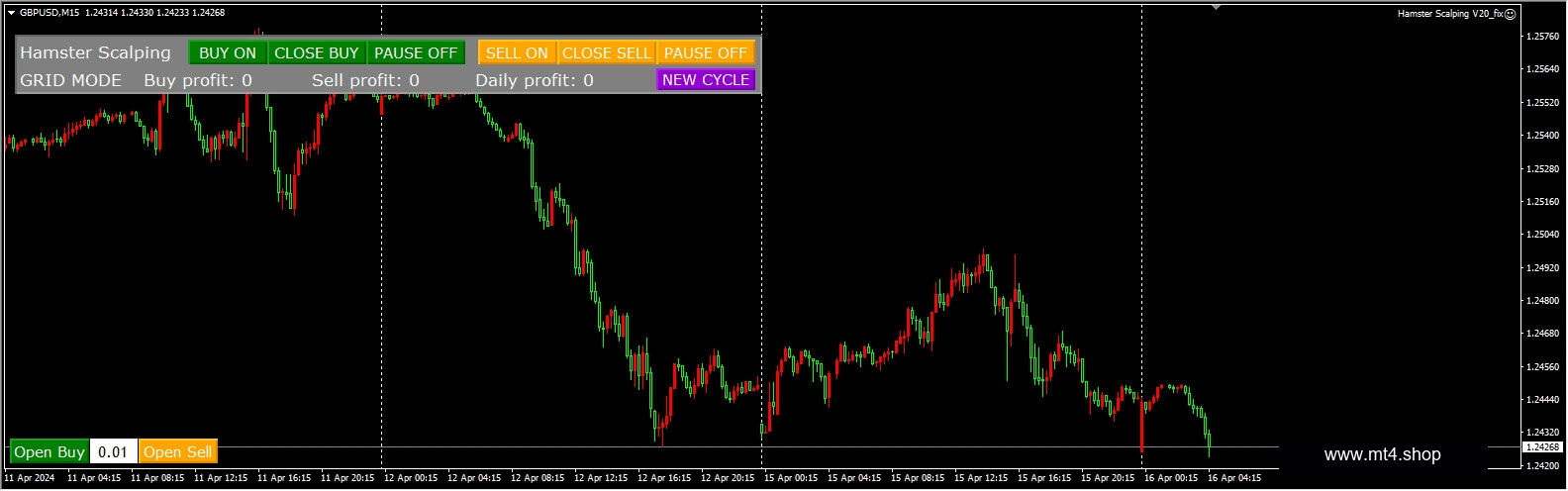The height and width of the screenshot is (491, 1568).
Task: Click the 11 Apr 2024 time label
Action: pyautogui.click(x=30, y=478)
